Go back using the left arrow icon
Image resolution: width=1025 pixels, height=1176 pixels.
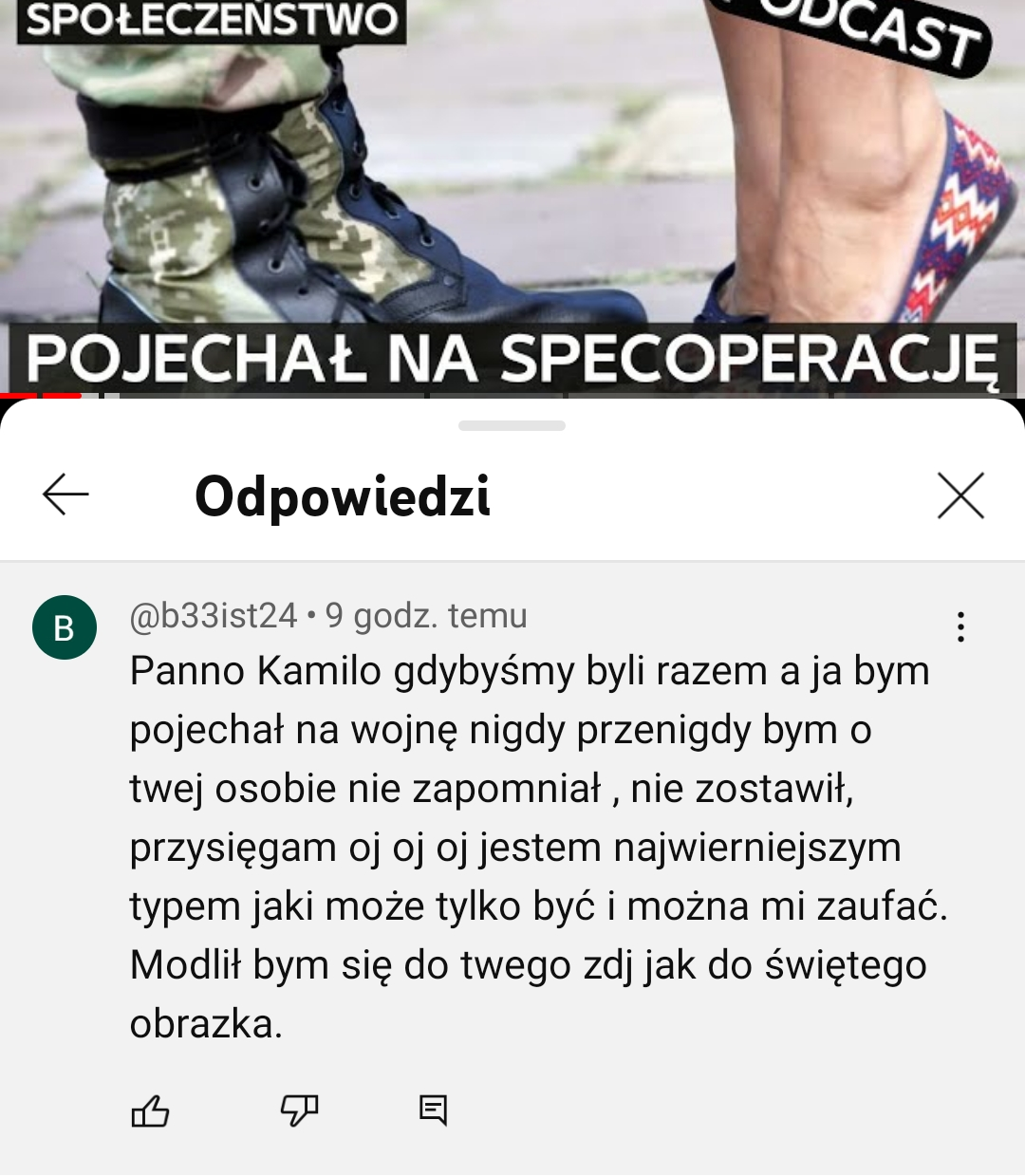pos(66,495)
